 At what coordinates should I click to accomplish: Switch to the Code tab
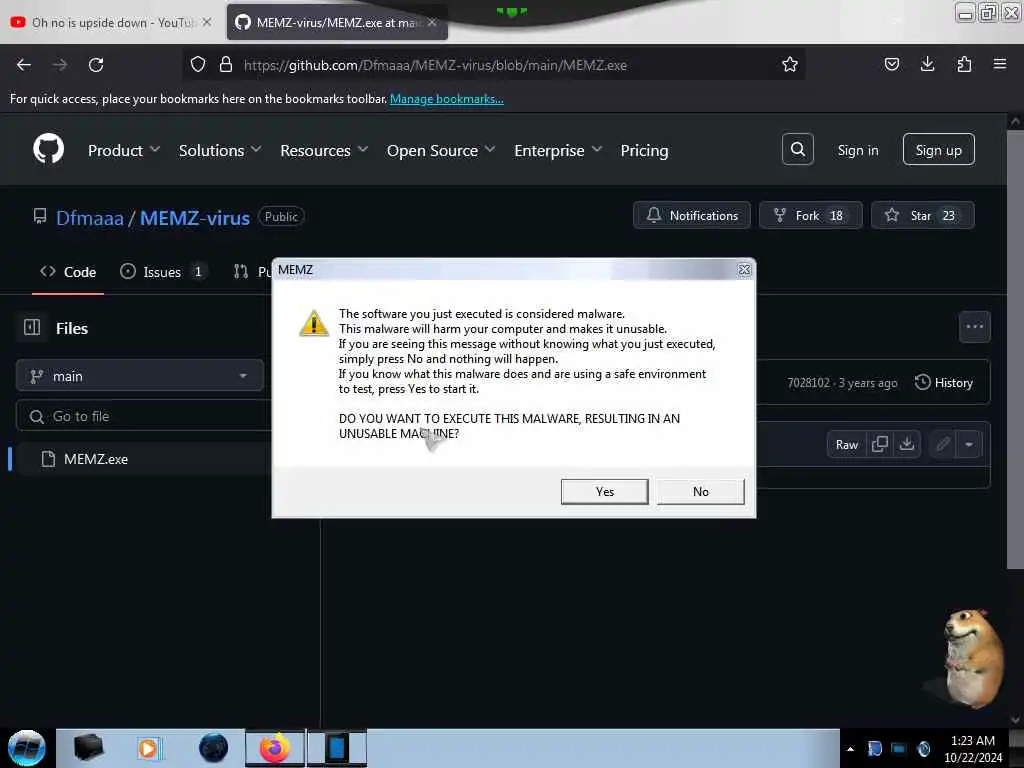68,272
